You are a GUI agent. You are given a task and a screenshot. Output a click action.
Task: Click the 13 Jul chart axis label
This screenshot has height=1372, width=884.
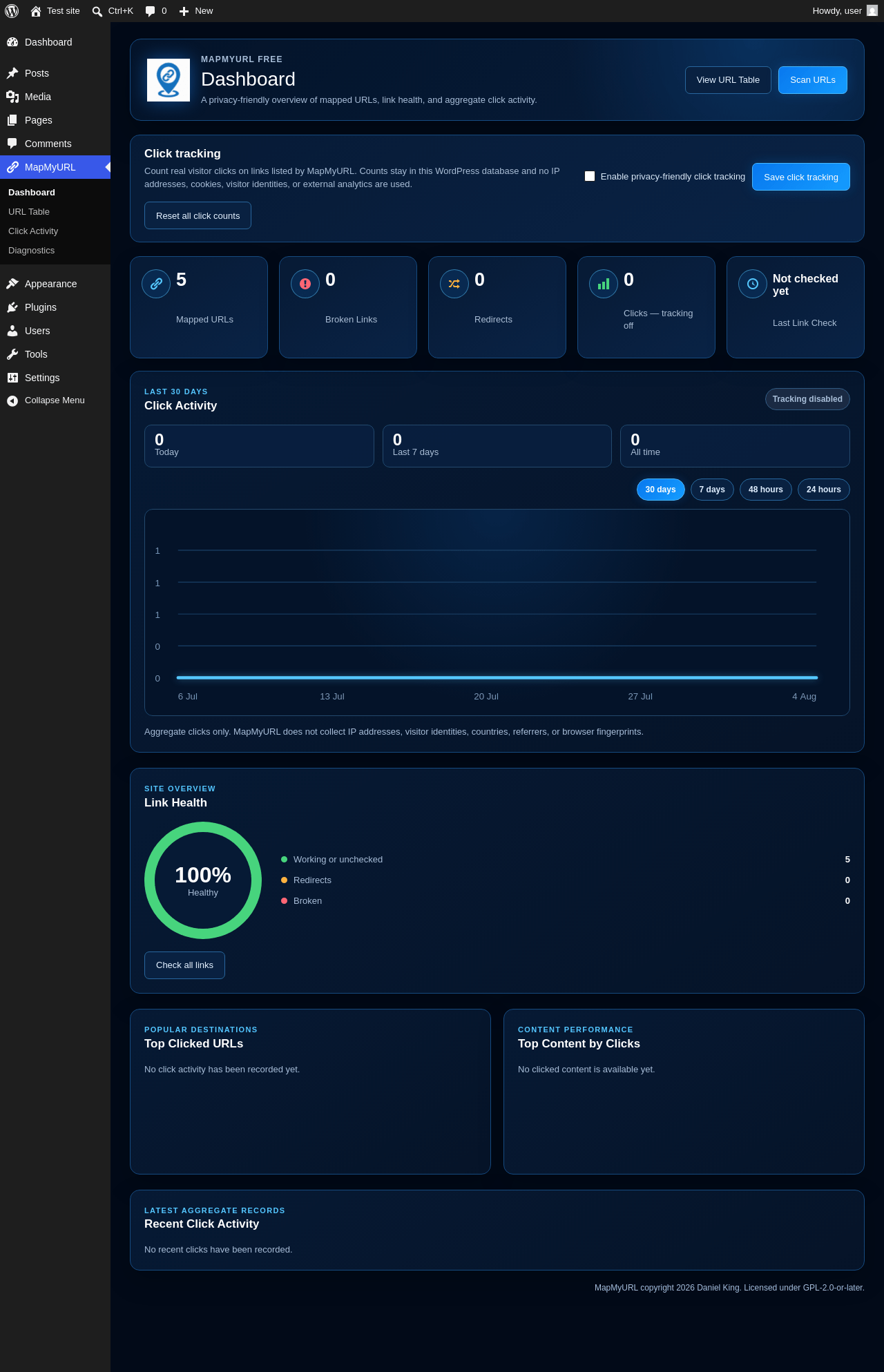point(332,697)
